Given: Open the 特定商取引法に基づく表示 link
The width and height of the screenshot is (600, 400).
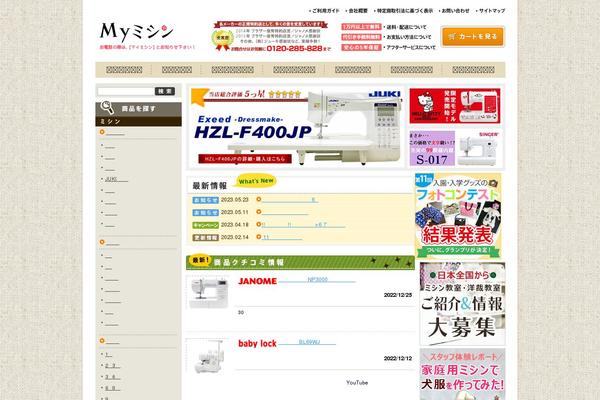Looking at the screenshot, I should click(405, 11).
